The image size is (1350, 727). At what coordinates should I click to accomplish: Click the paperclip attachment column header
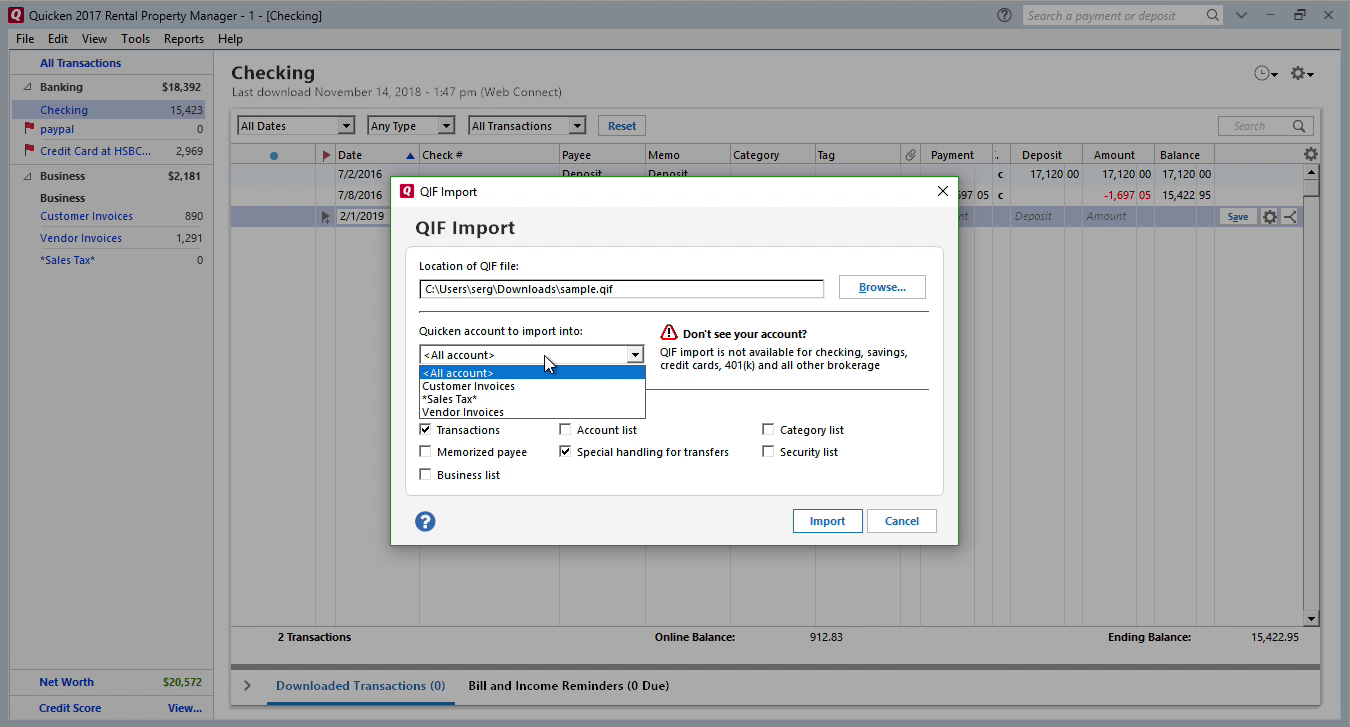pyautogui.click(x=910, y=155)
